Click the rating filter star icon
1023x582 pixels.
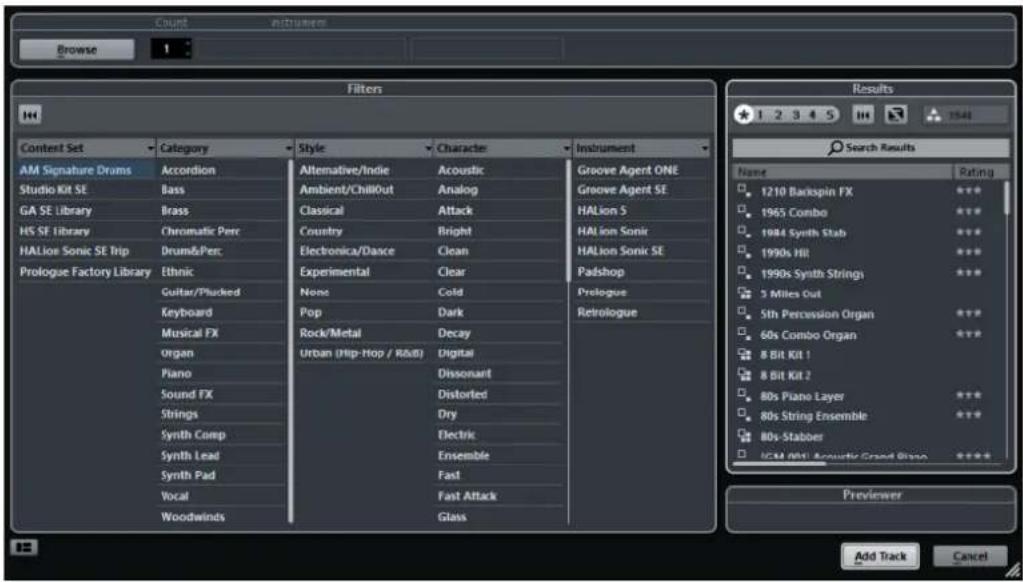[743, 115]
